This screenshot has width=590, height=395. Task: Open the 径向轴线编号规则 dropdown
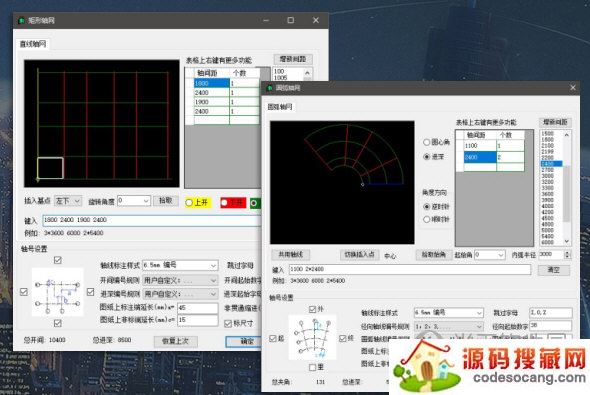coord(449,326)
